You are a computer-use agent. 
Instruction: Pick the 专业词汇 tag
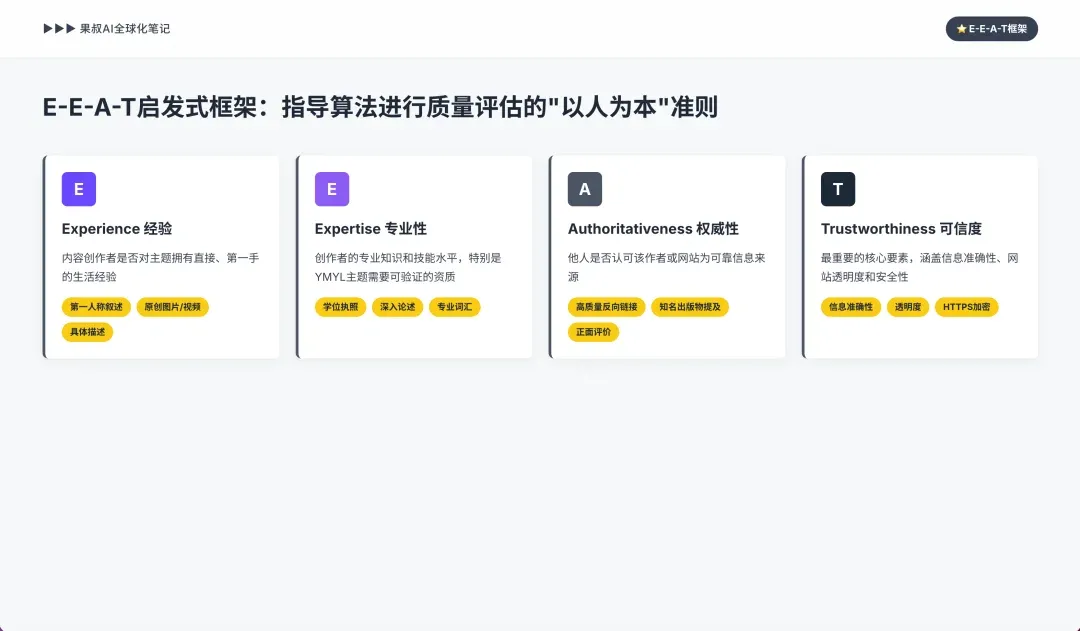(x=455, y=307)
